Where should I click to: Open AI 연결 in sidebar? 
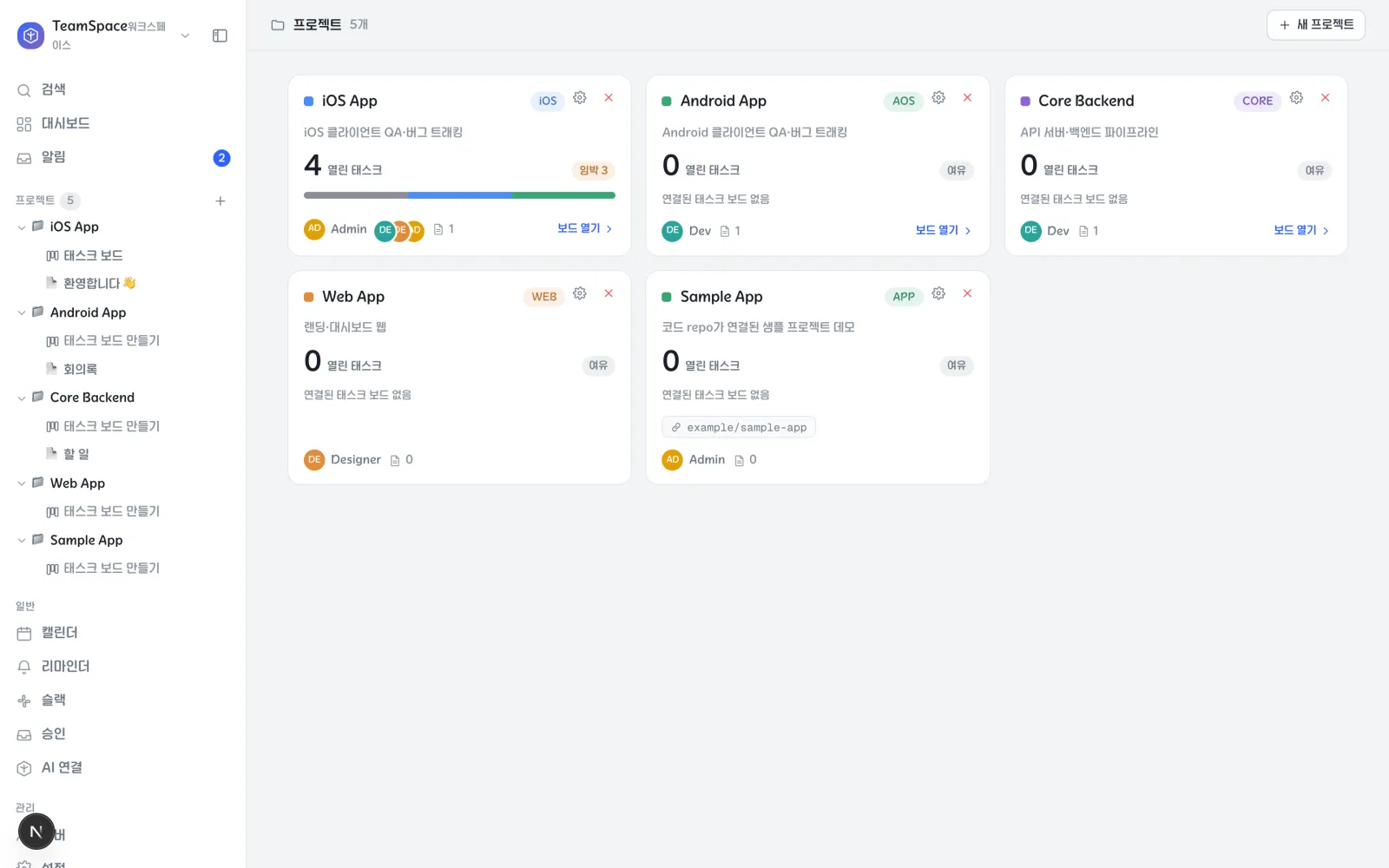tap(122, 767)
